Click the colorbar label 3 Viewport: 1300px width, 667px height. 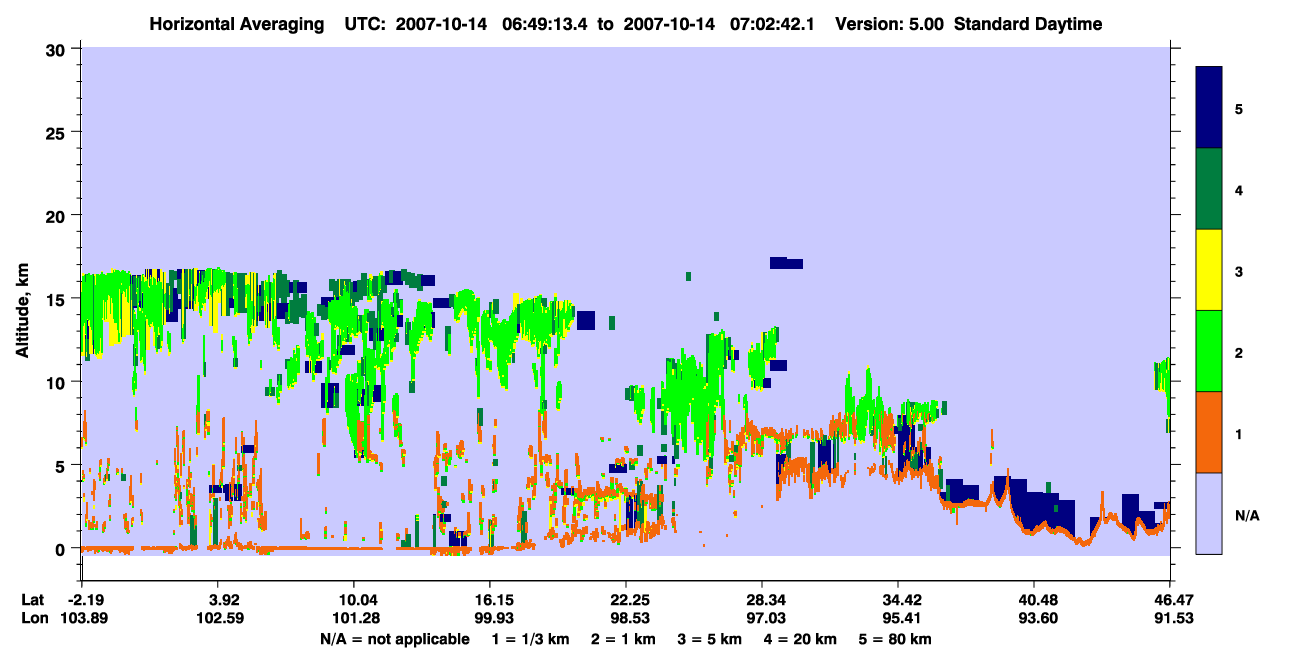click(1238, 271)
